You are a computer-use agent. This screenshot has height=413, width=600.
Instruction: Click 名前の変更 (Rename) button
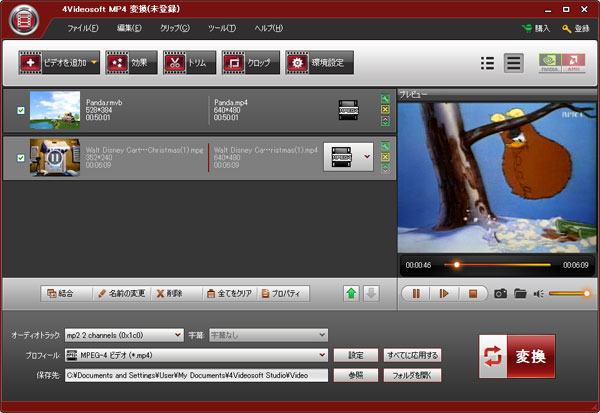point(122,294)
